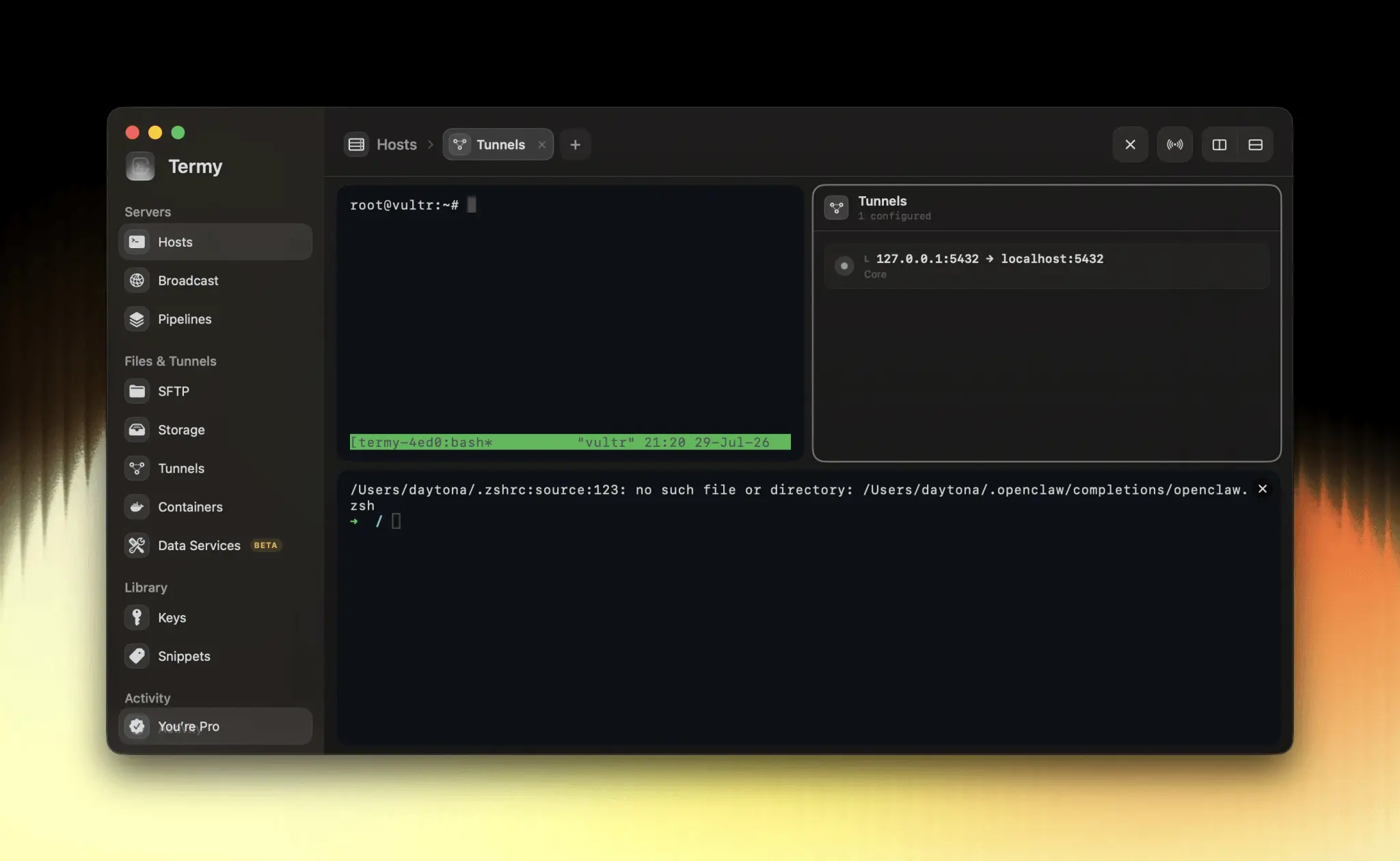Close the local zsh terminal pane
The width and height of the screenshot is (1400, 861).
[1263, 489]
